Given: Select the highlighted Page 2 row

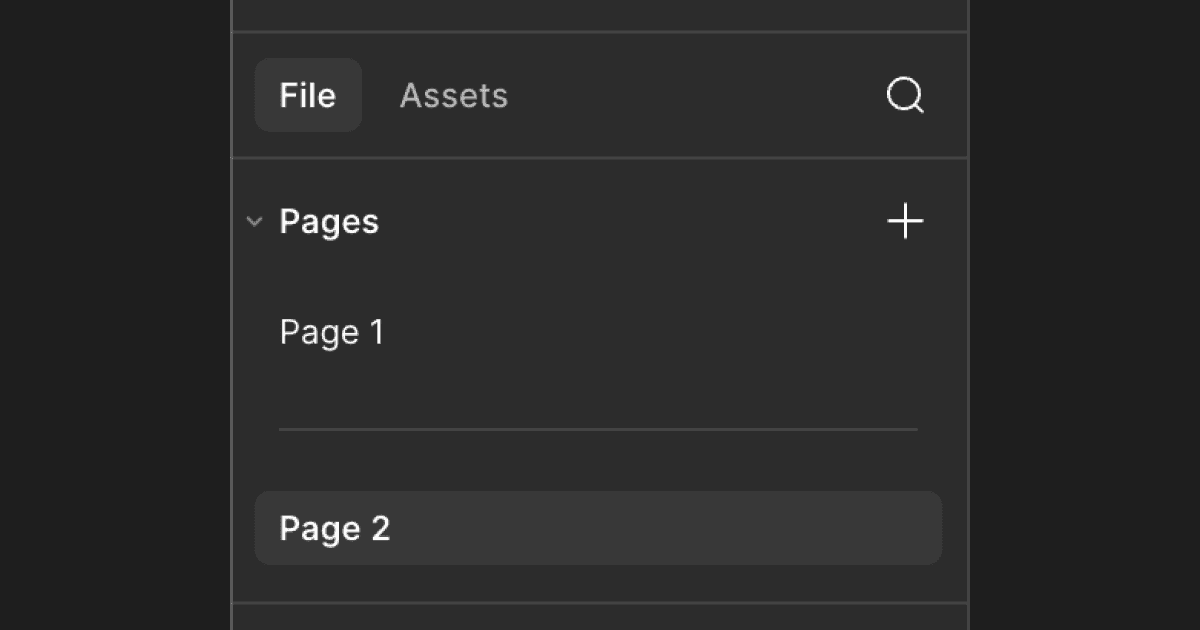Looking at the screenshot, I should click(x=598, y=528).
